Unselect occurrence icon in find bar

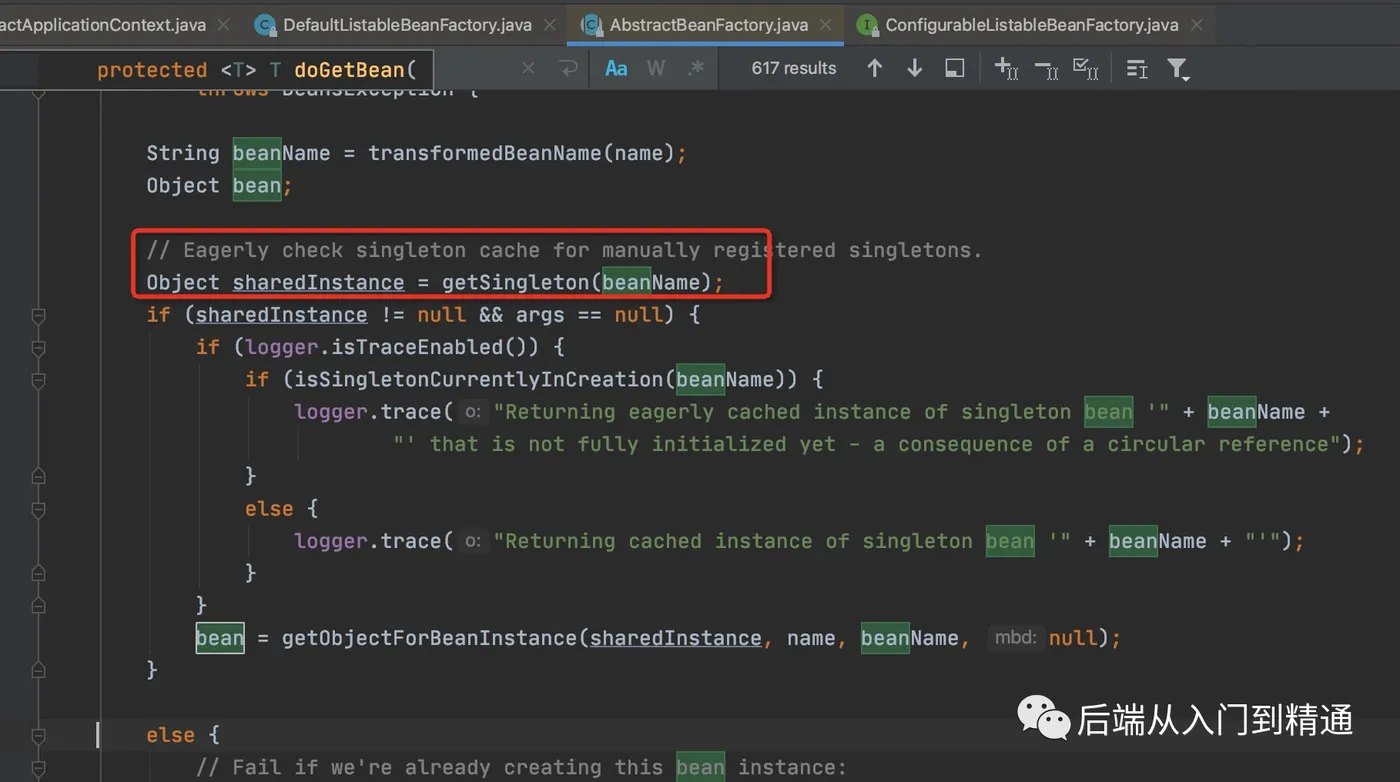coord(1046,68)
